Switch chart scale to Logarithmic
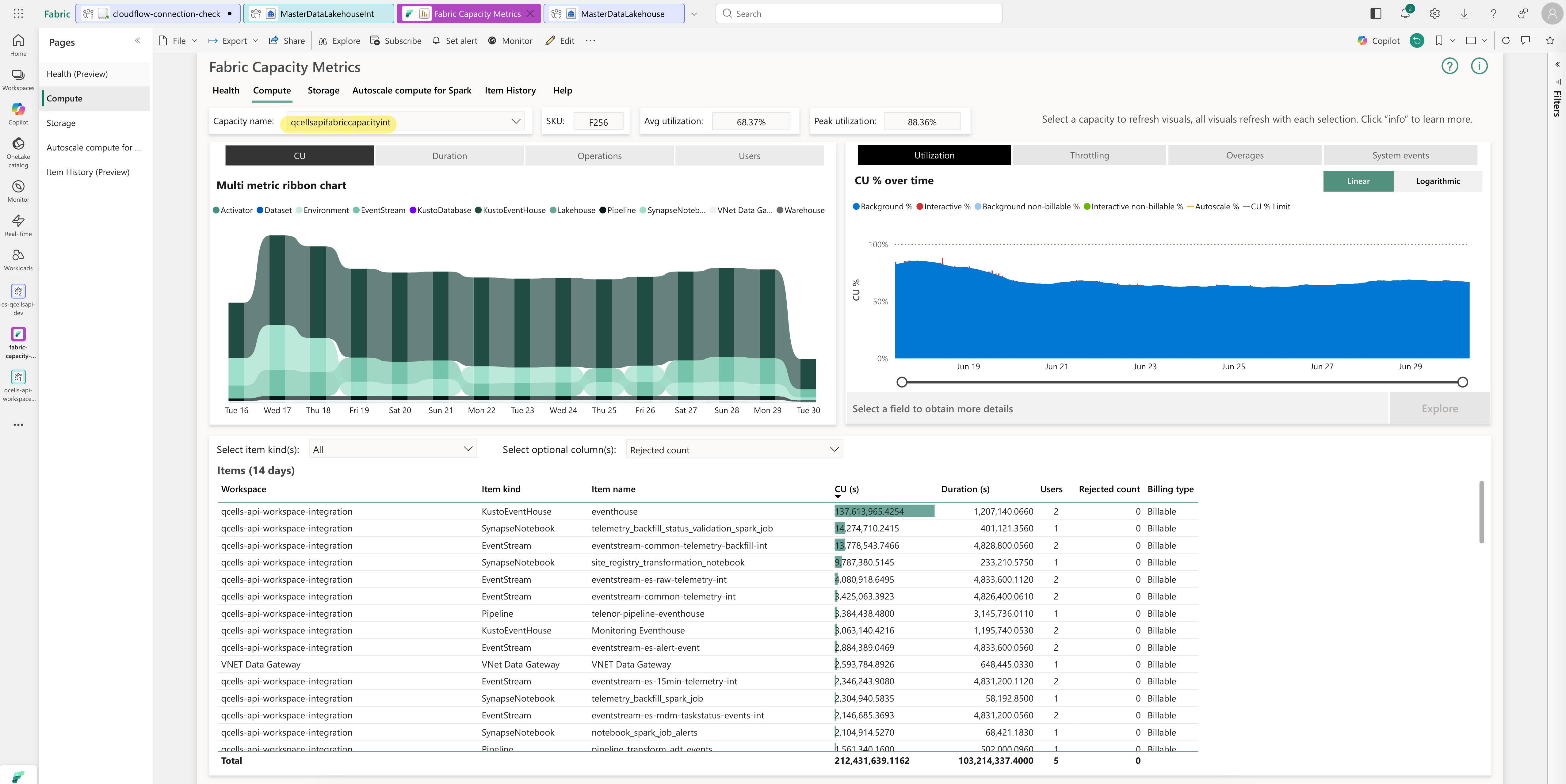Screen dimensions: 1566x784 pos(1438,181)
